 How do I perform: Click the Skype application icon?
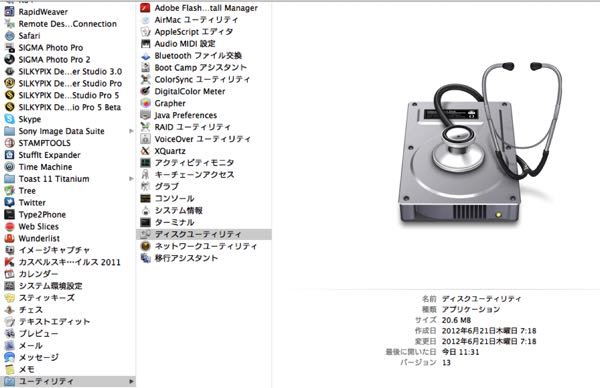[10, 119]
